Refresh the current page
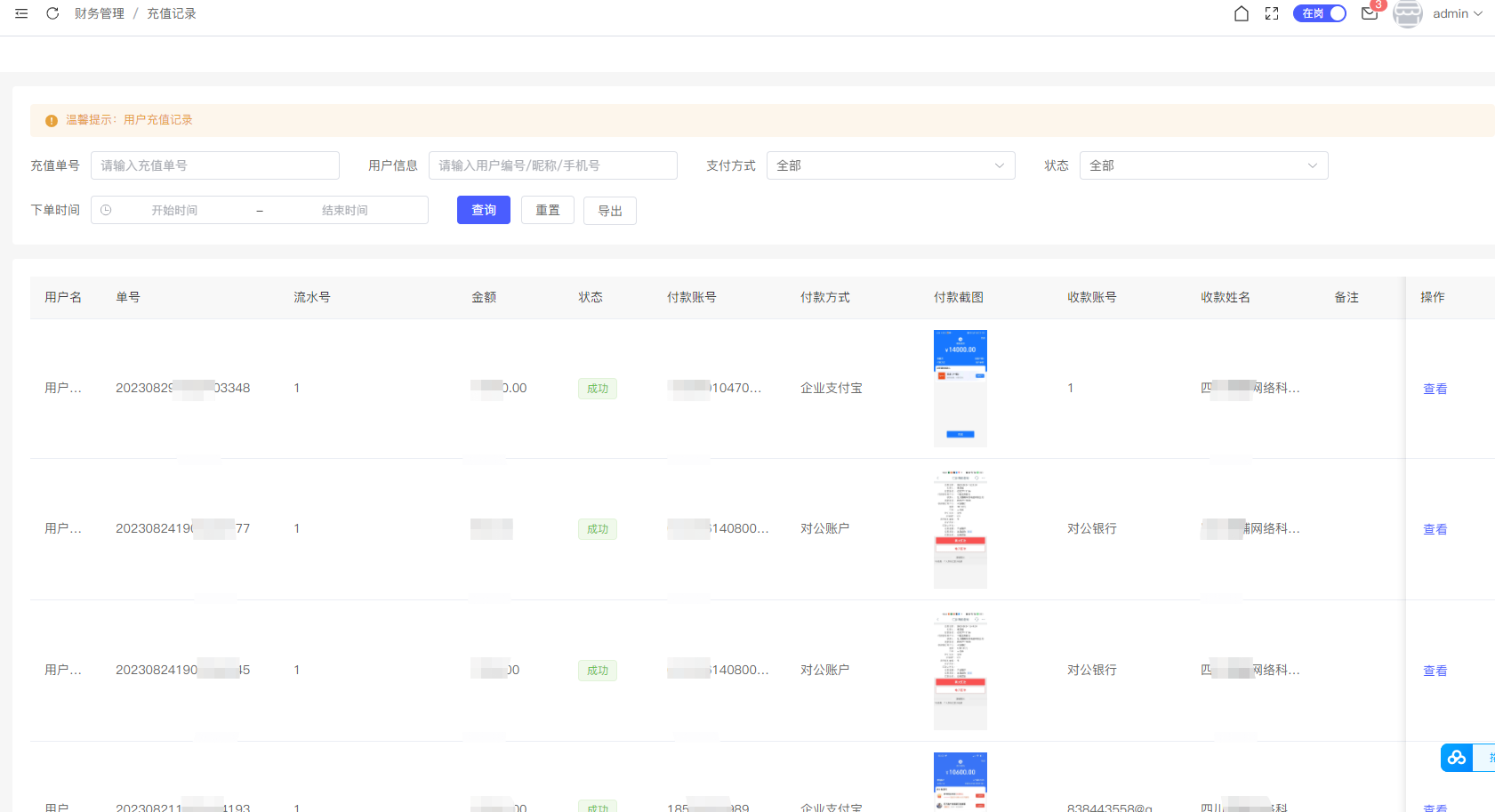The image size is (1495, 812). point(52,13)
